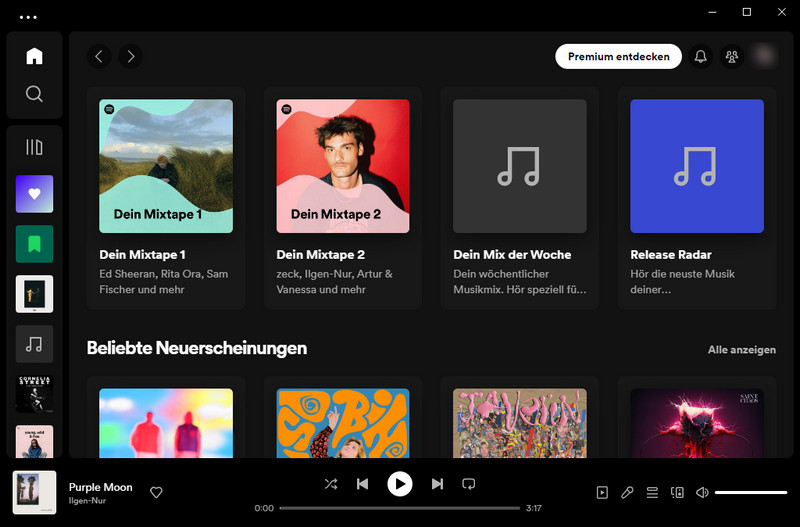
Task: Click the Dein Mixtape 1 title
Action: [x=142, y=255]
